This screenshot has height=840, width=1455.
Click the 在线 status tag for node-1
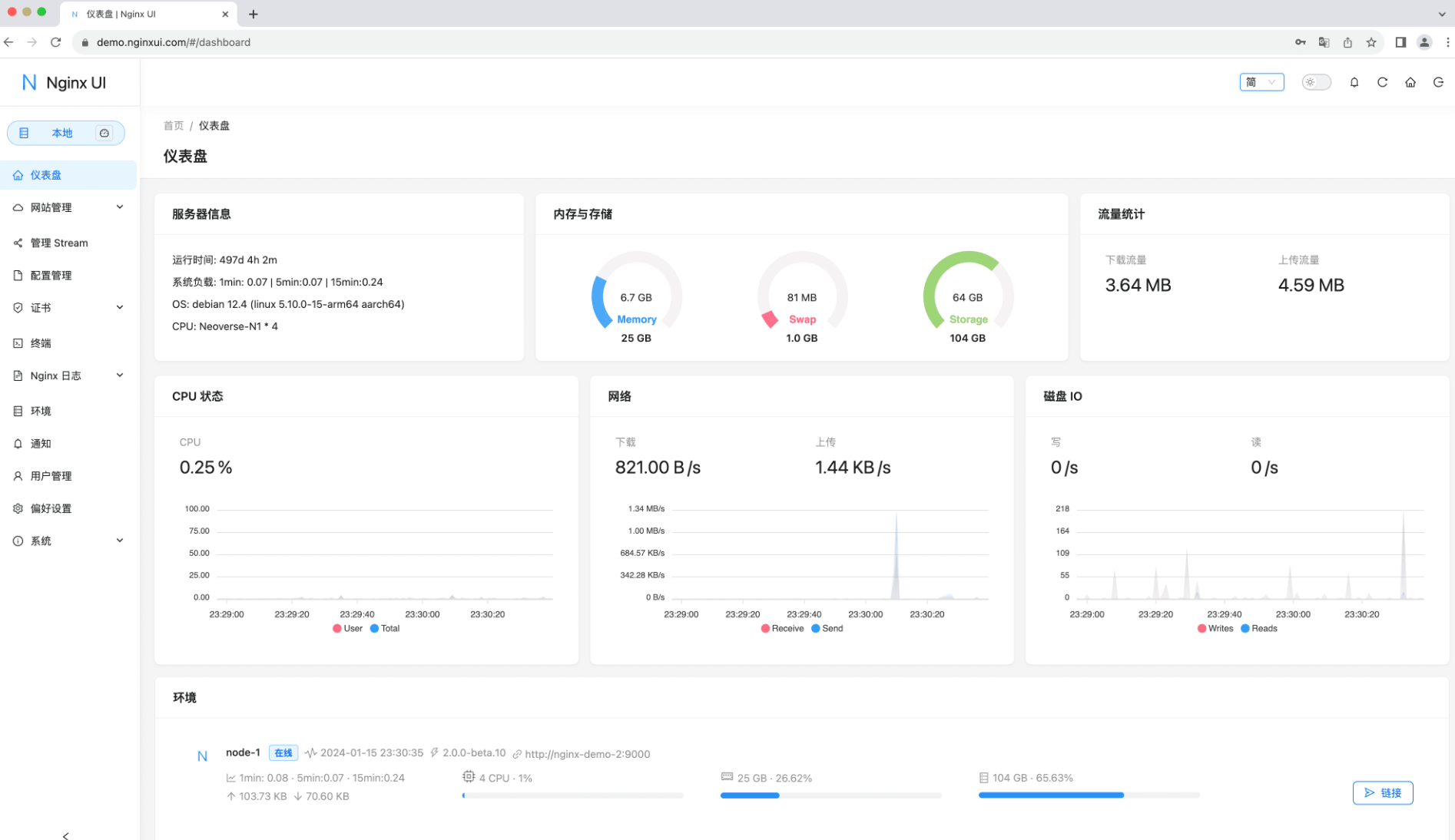(283, 753)
